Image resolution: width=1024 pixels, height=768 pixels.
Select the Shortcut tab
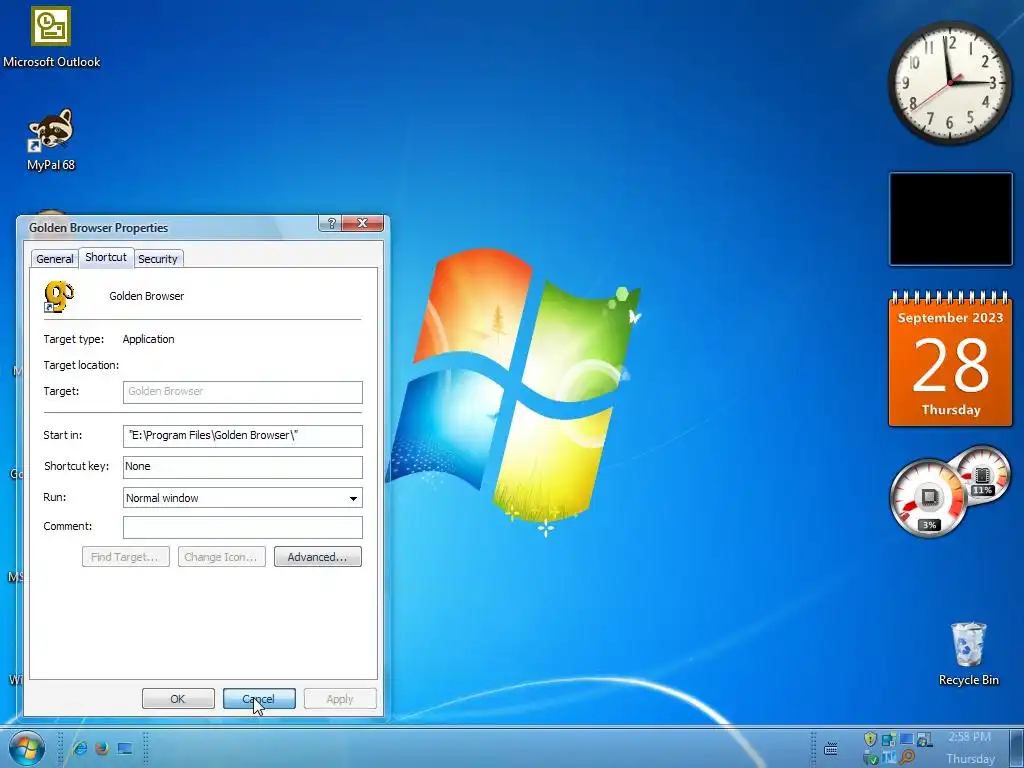coord(106,257)
